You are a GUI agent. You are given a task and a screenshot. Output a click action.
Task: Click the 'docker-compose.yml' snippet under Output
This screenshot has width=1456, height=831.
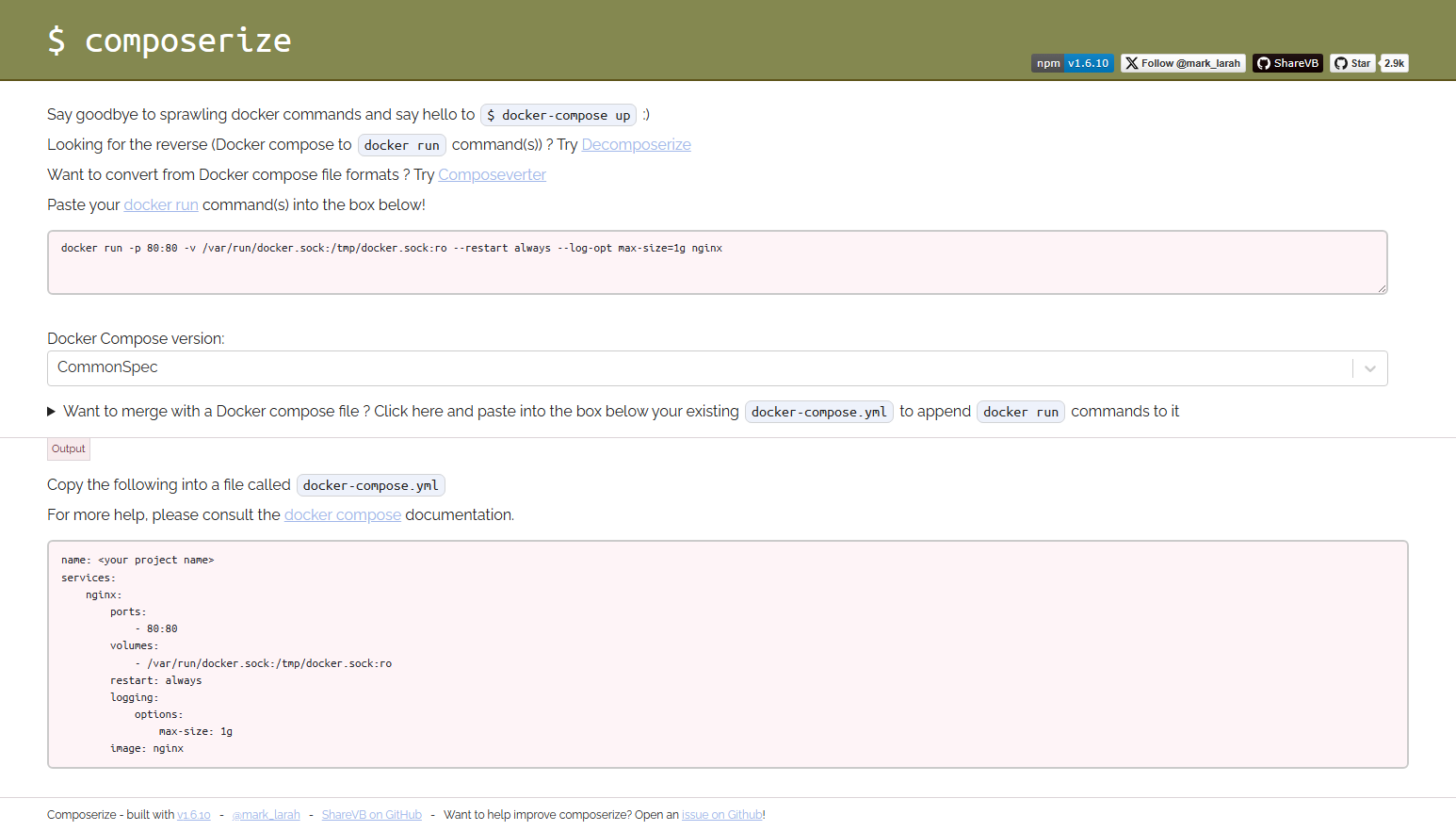pyautogui.click(x=371, y=485)
